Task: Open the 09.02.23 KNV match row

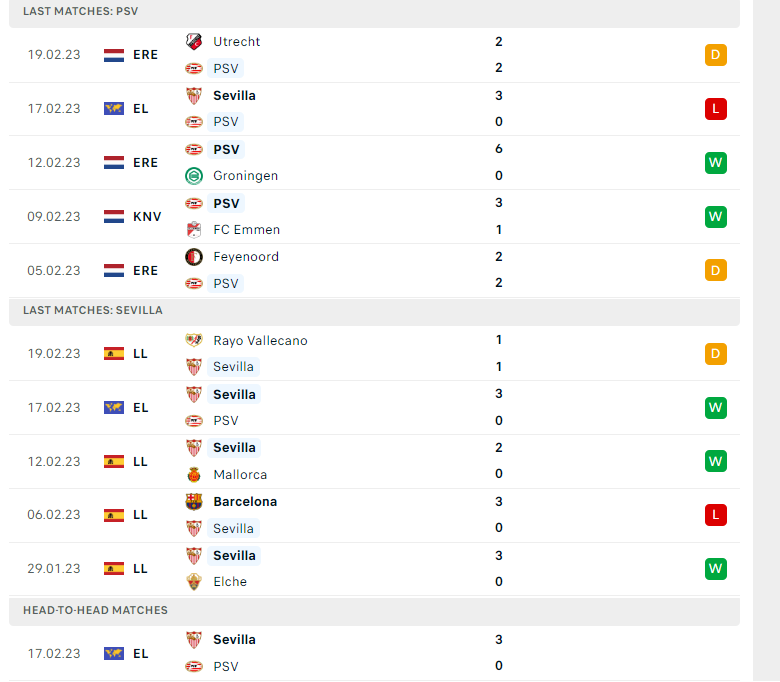Action: click(400, 217)
